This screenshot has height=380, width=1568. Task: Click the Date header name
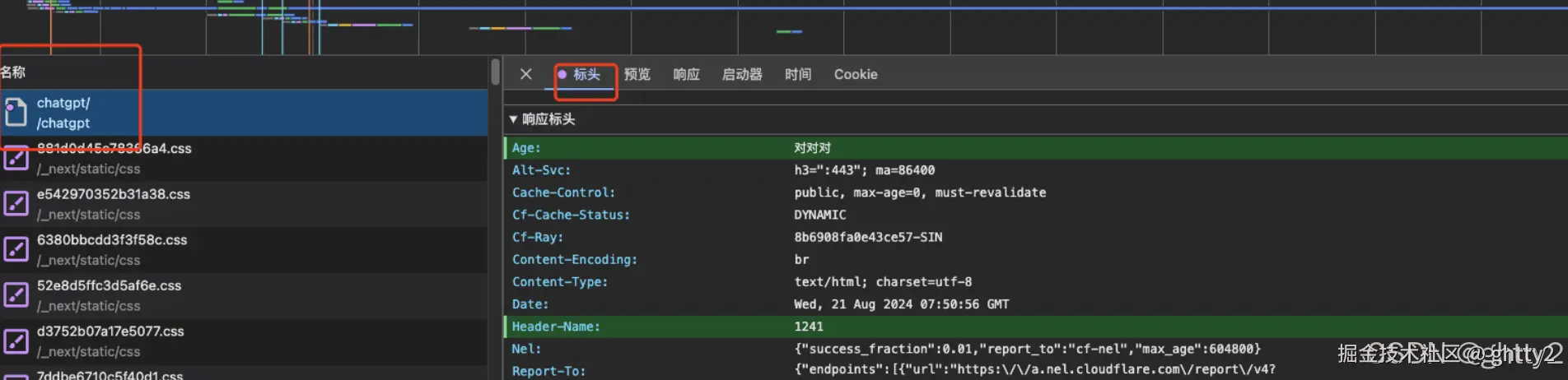pos(530,304)
